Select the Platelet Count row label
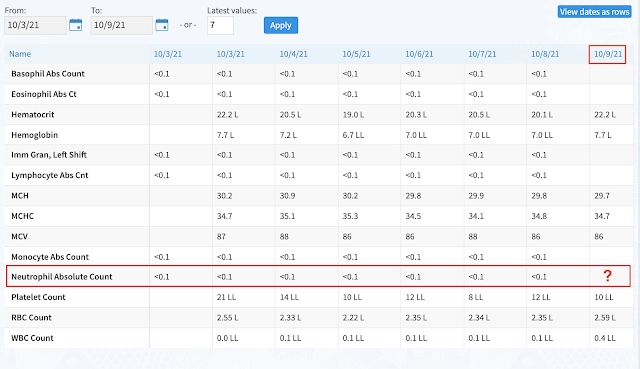Screen dimensions: 640x369 pos(38,297)
